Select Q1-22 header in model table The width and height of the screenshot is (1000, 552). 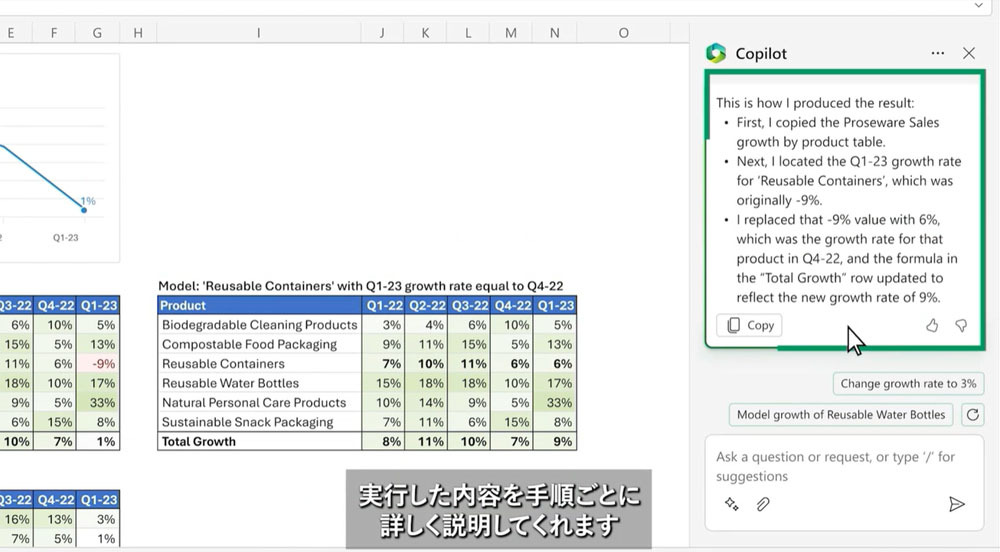(383, 305)
